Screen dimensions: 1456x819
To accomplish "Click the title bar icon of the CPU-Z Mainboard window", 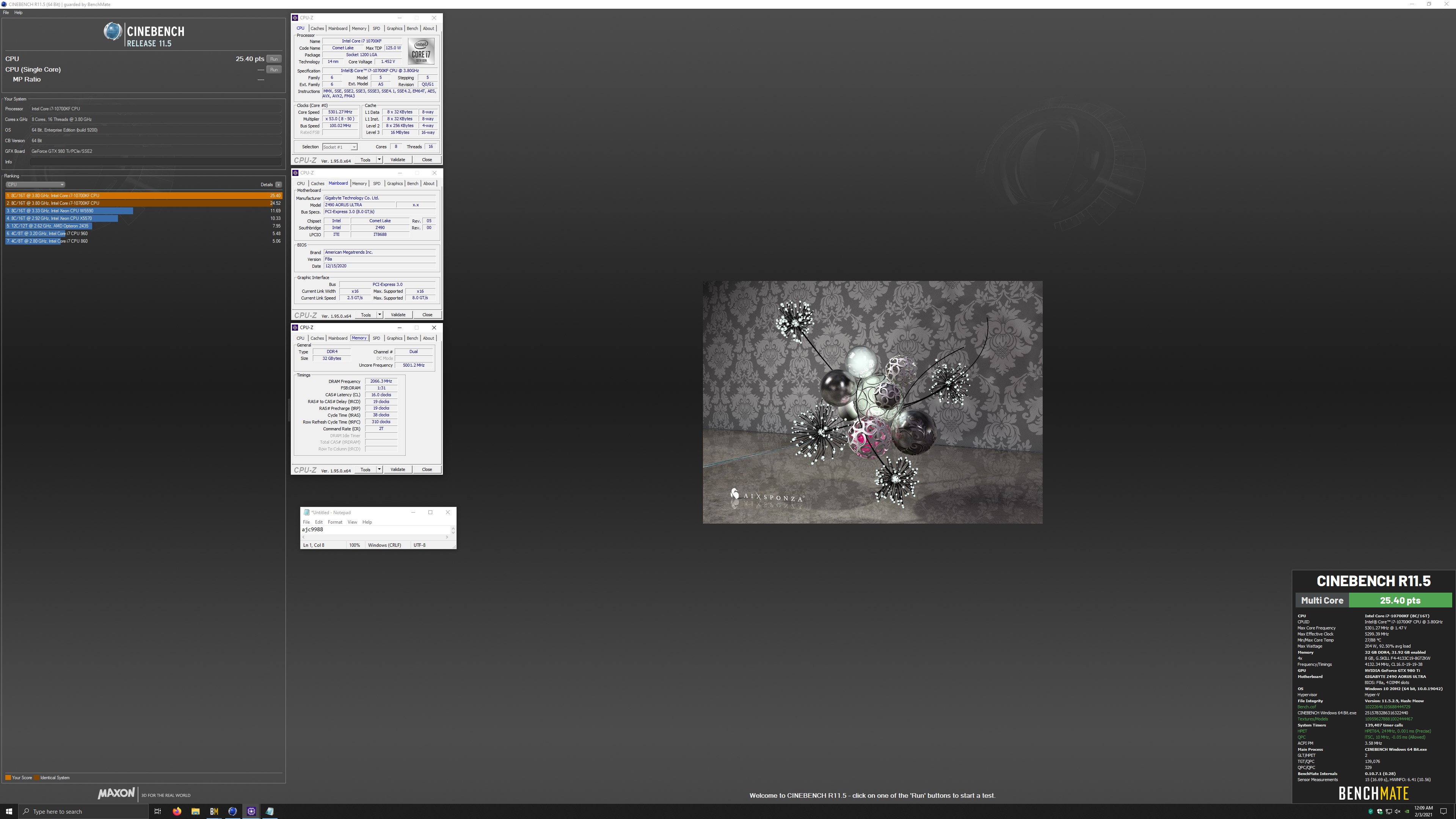I will pos(295,173).
